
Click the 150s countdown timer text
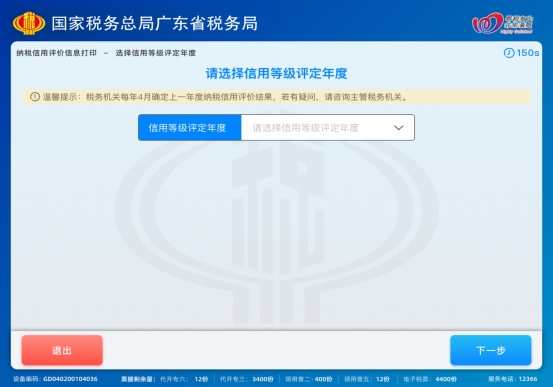[x=528, y=53]
